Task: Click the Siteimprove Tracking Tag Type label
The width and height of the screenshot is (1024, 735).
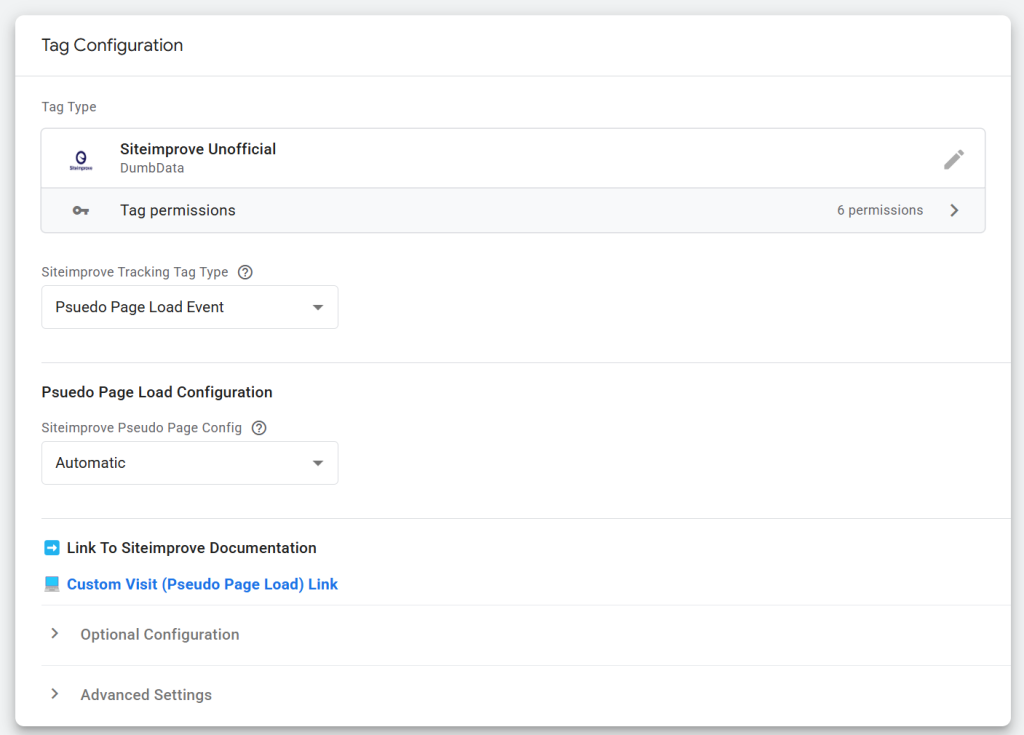Action: click(x=135, y=272)
